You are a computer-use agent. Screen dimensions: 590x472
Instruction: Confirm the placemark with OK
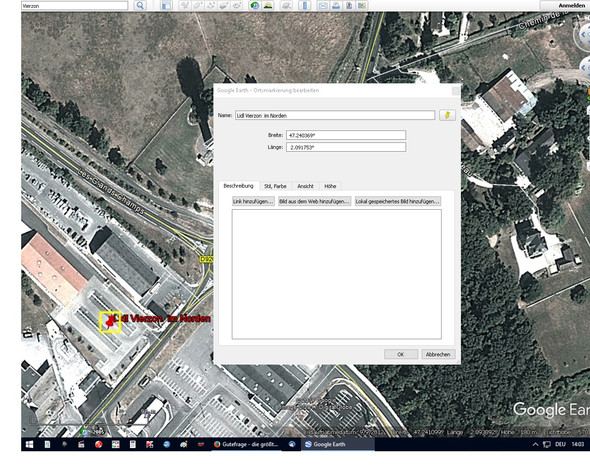tap(401, 354)
